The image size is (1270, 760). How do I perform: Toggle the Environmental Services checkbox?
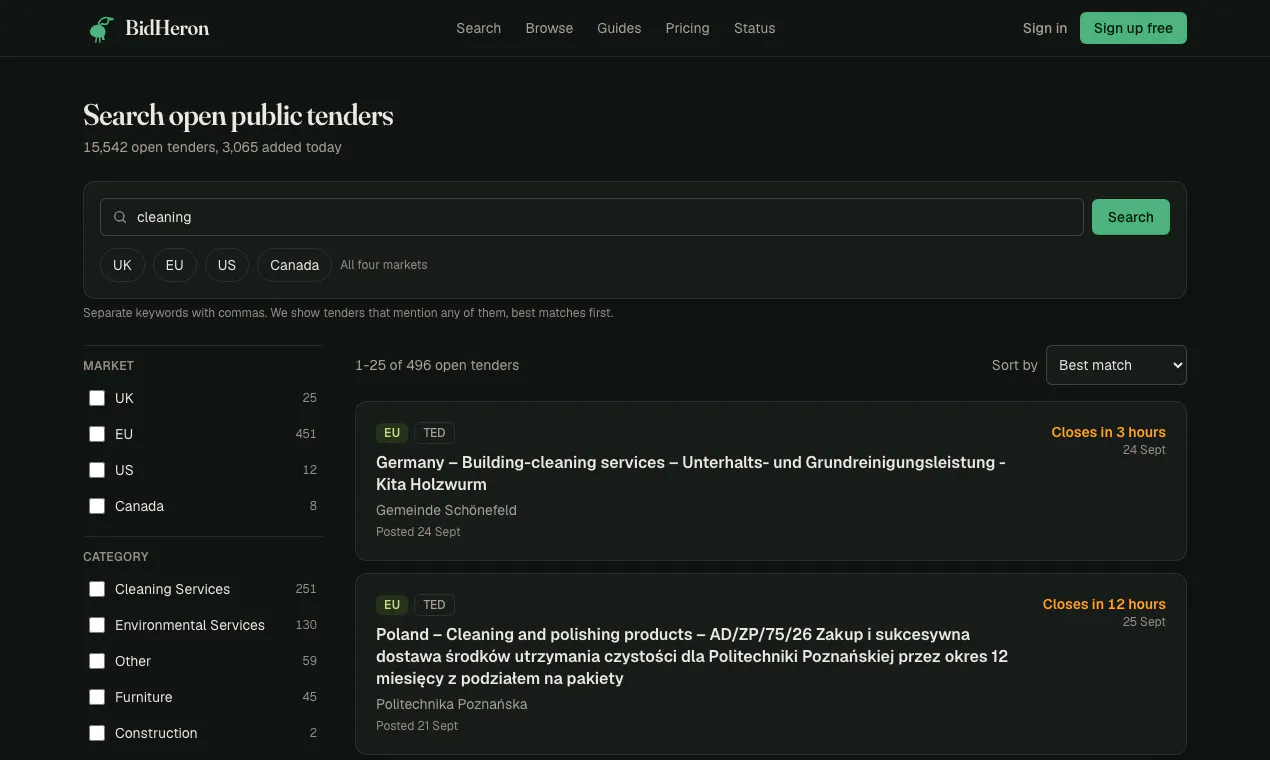tap(97, 625)
